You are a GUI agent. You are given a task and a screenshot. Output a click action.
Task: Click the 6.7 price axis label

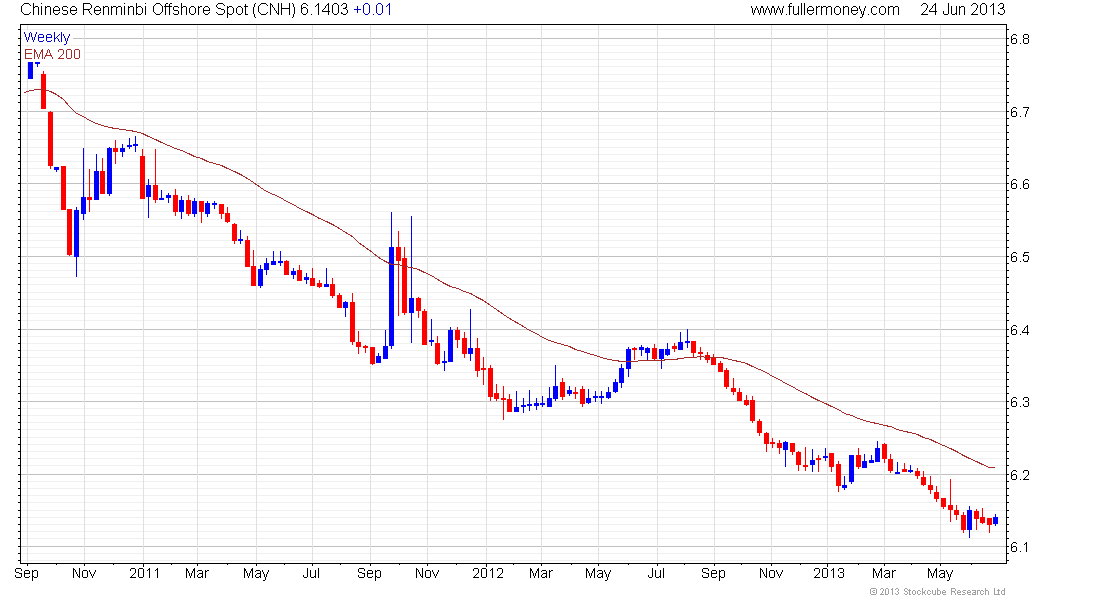point(1019,112)
